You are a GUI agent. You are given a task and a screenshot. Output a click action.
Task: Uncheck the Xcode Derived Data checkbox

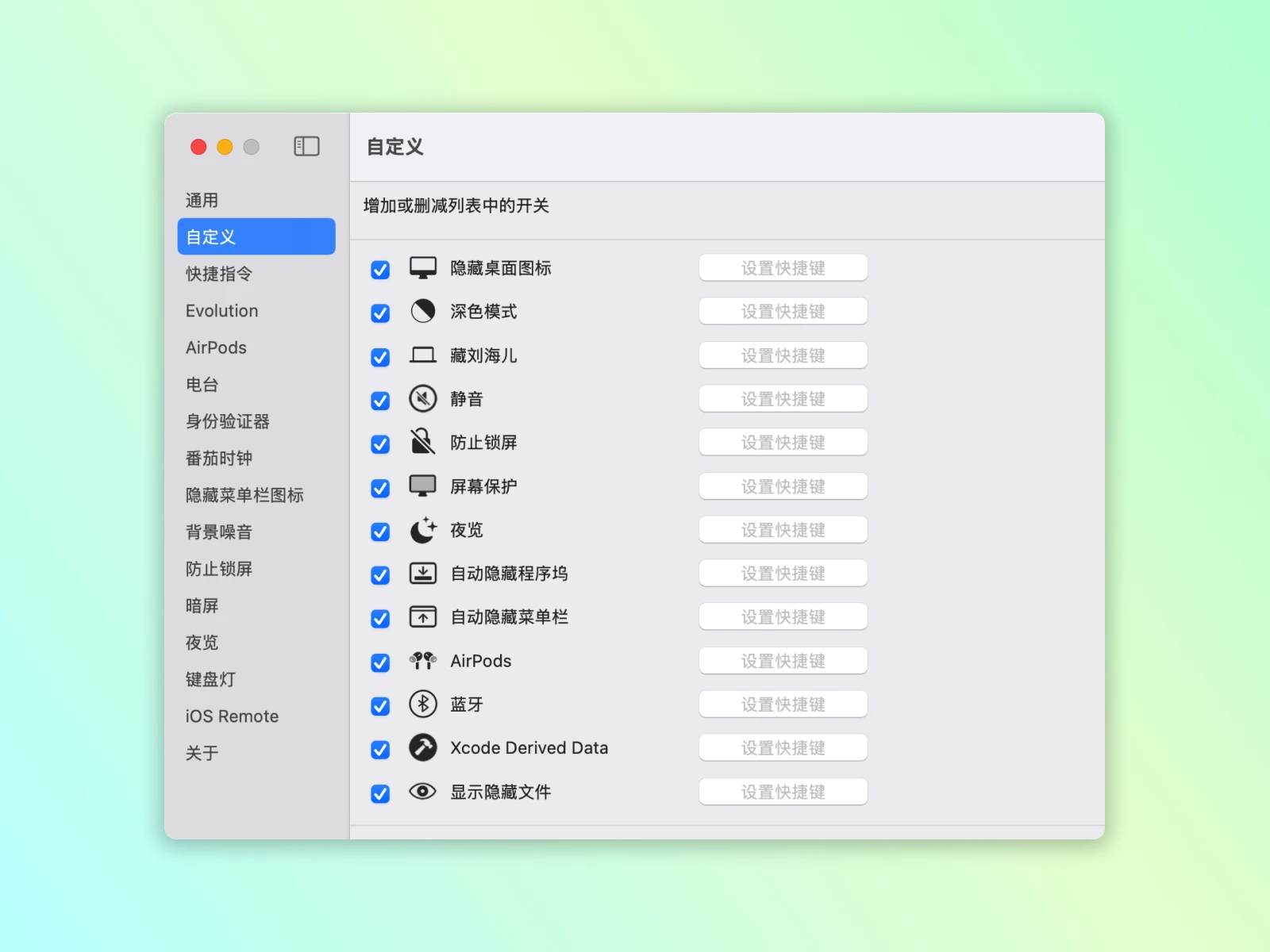click(x=380, y=750)
